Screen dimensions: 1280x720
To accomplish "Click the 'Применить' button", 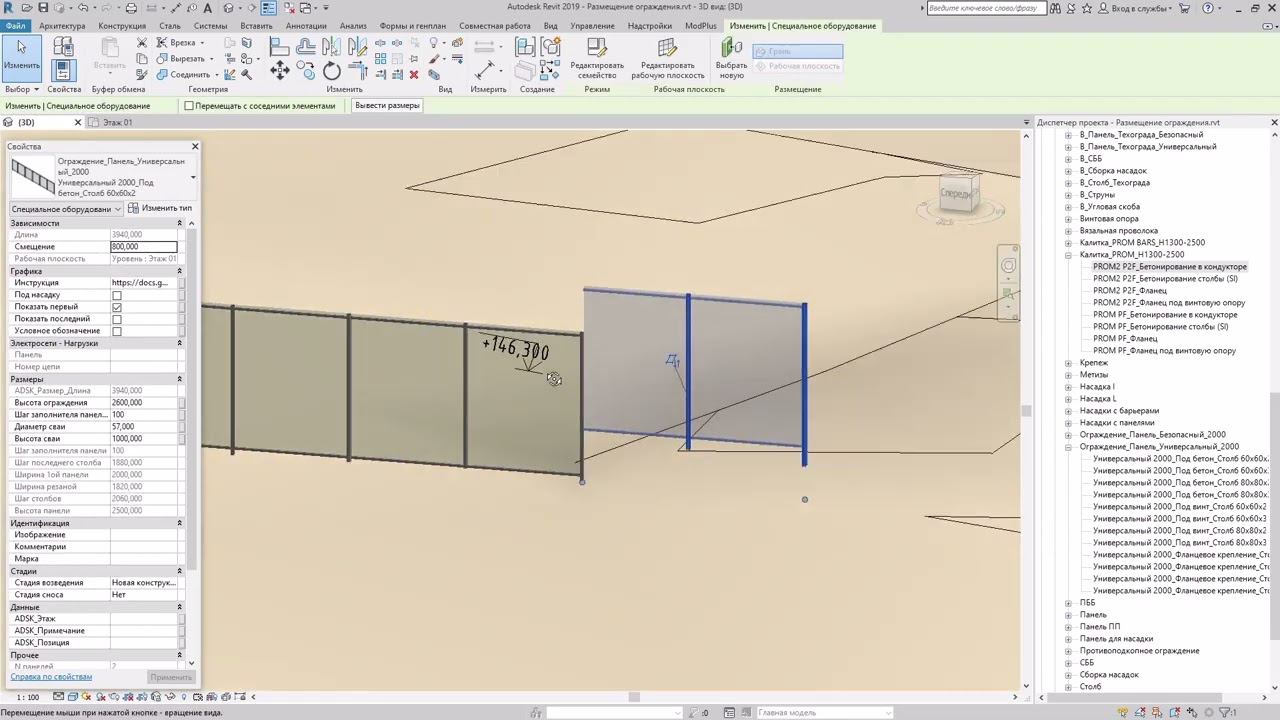I will click(x=170, y=677).
